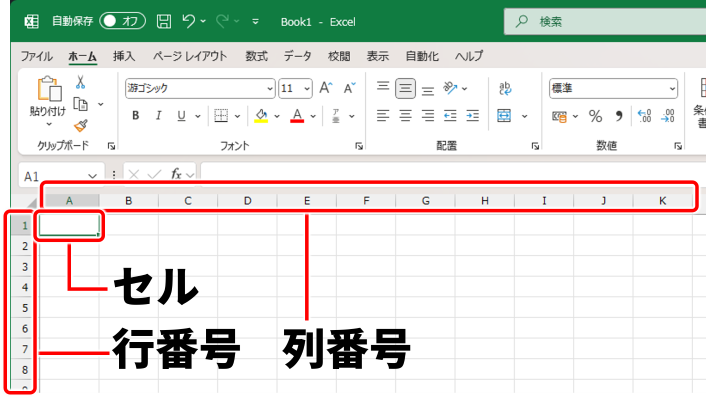Open the Copy options dropdown arrow

(101, 104)
